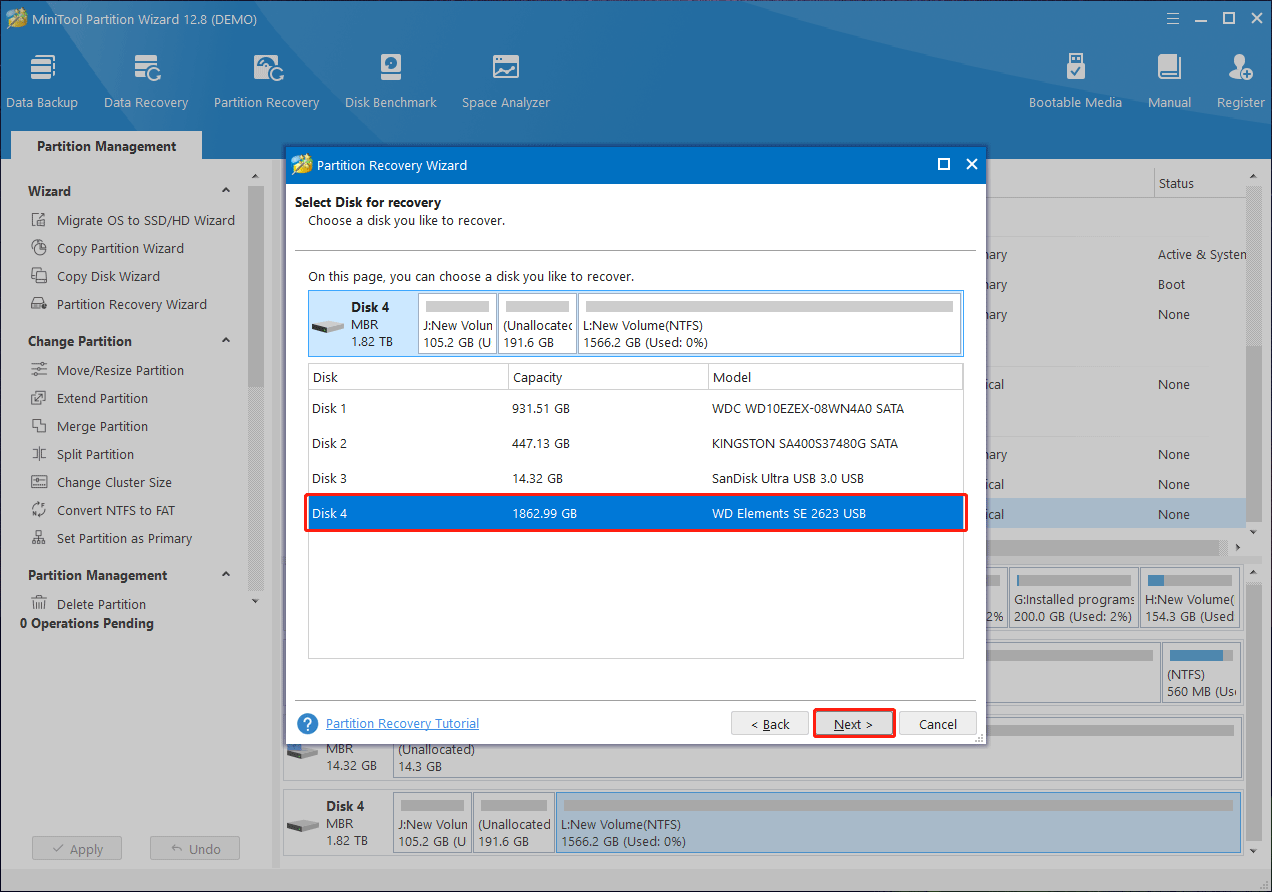This screenshot has width=1272, height=892.
Task: Select the Disk 1 row in the wizard
Action: pyautogui.click(x=635, y=408)
